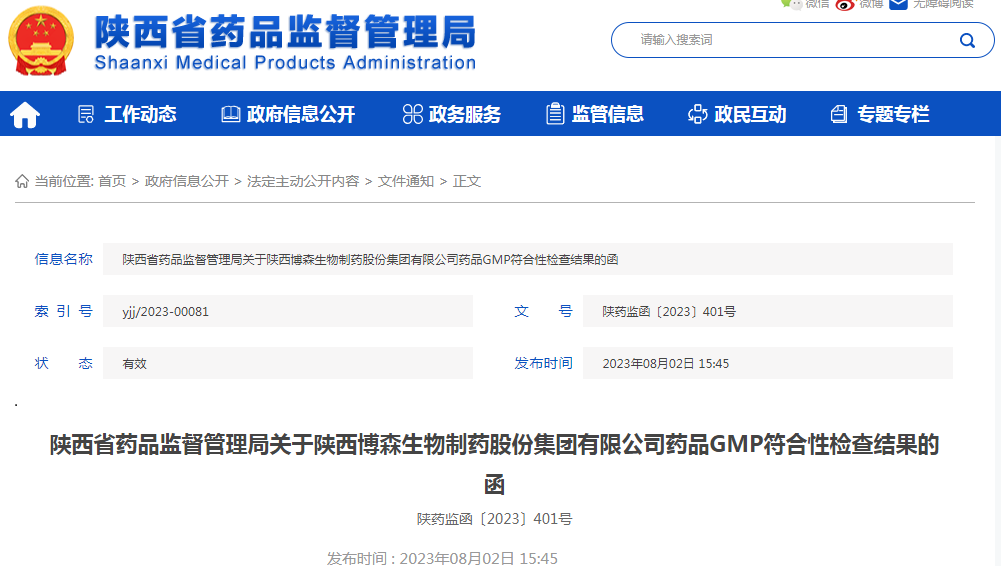
Task: Click the 陕西省药品监督管理局 site title
Action: coord(285,32)
